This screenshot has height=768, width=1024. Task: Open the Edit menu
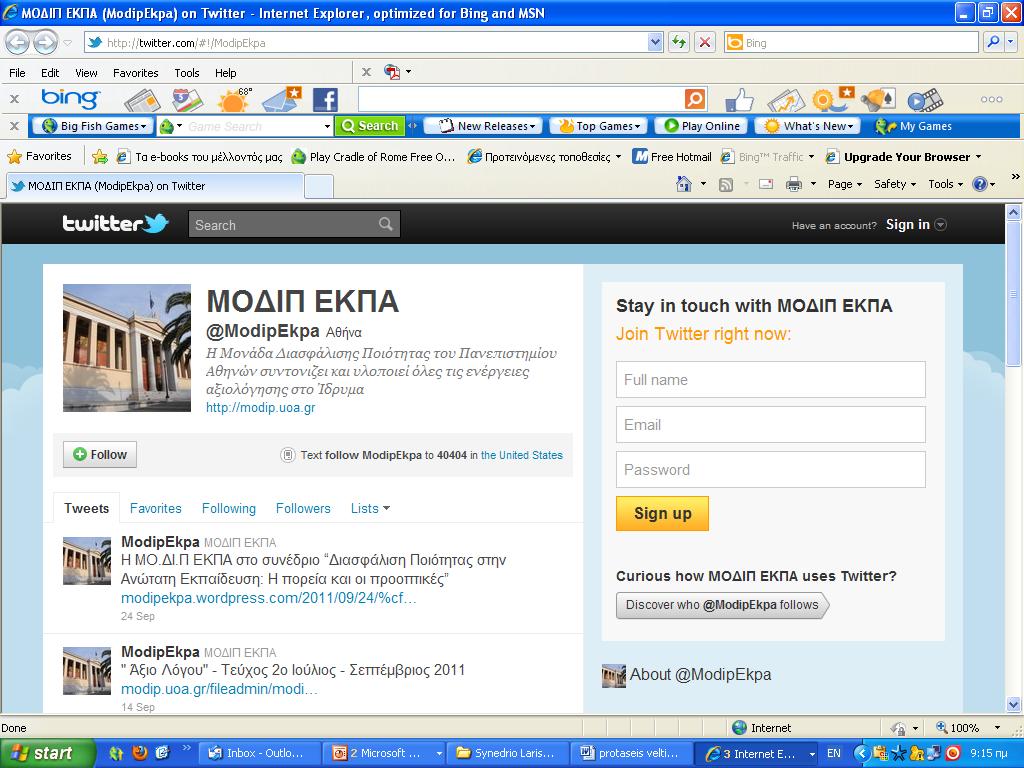point(50,72)
